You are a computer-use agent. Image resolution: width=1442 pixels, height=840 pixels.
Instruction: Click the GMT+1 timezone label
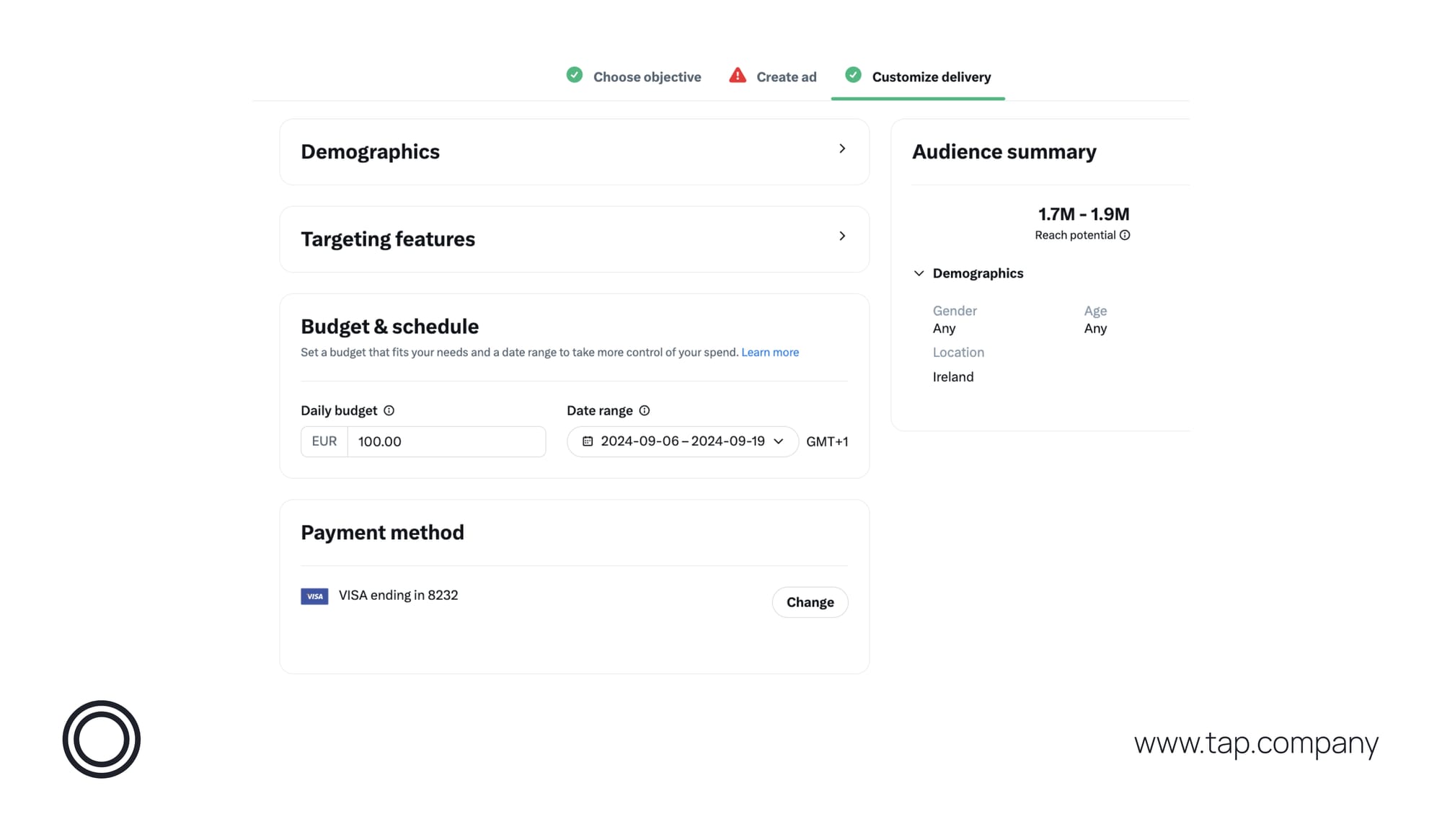827,441
